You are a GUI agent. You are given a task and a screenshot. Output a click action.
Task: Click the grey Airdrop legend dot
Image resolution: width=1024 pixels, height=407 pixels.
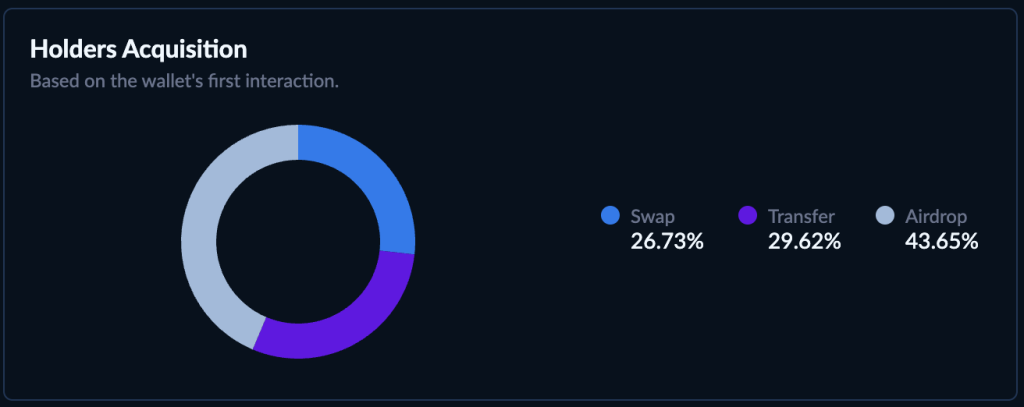tap(884, 216)
